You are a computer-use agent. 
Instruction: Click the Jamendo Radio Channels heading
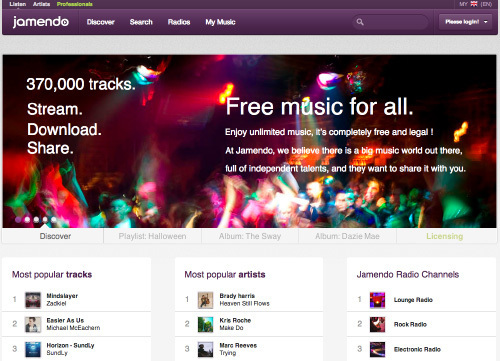(408, 274)
